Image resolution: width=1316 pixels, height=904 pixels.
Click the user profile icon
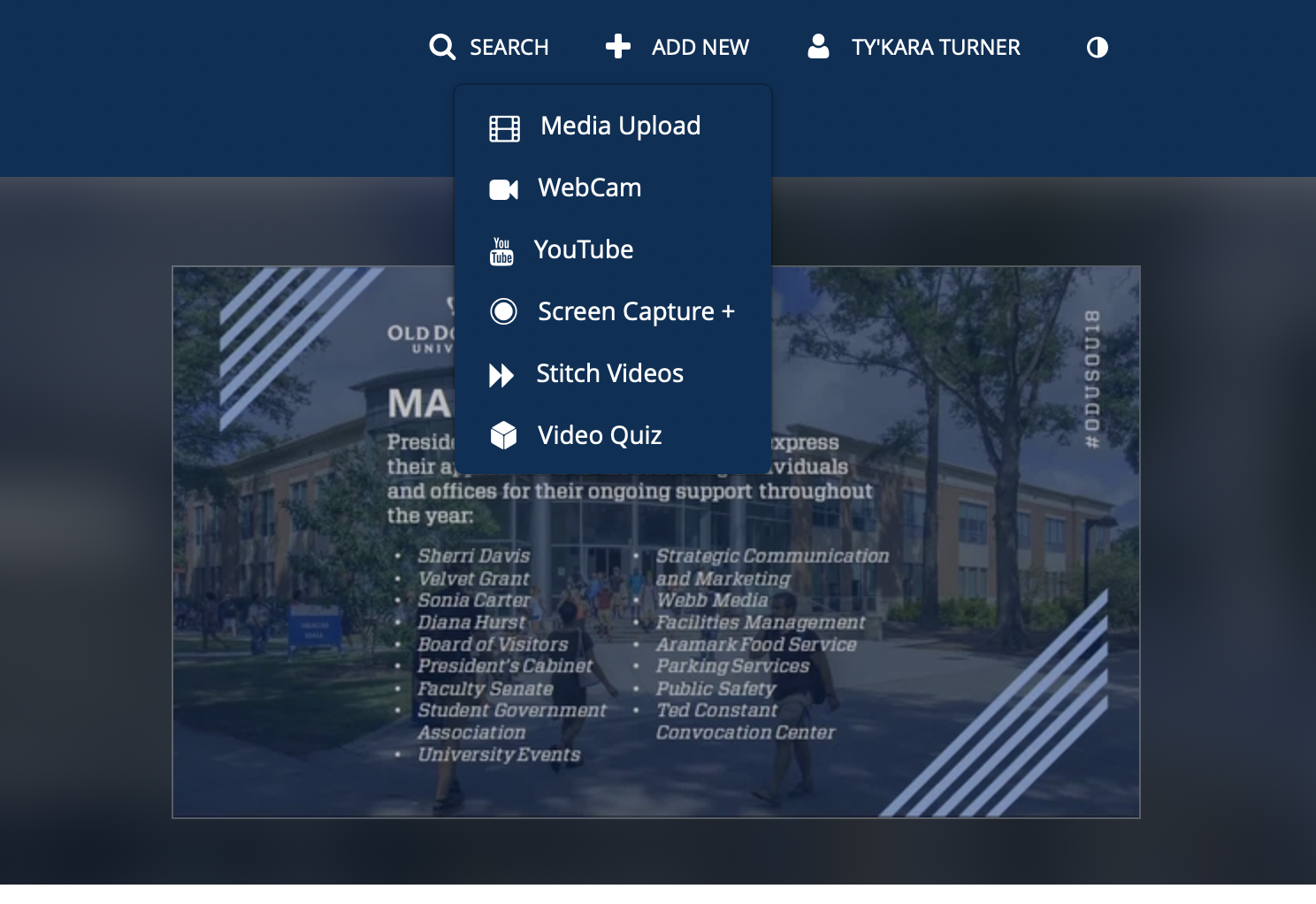(x=818, y=46)
